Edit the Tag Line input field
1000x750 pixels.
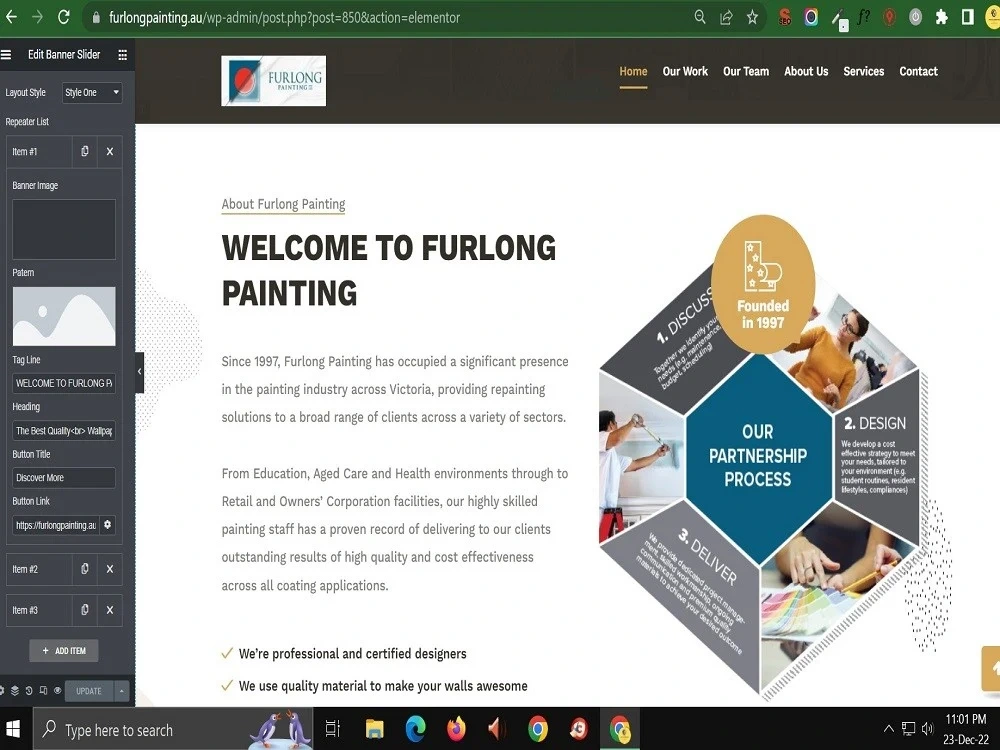[x=64, y=383]
